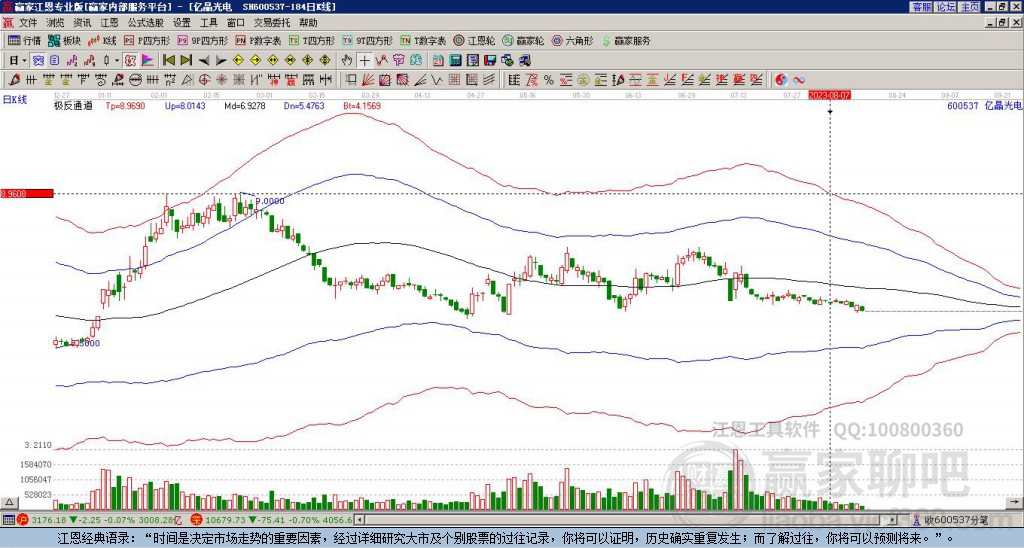Click the 行情 toolbar button
Viewport: 1024px width, 548px height.
(x=25, y=40)
